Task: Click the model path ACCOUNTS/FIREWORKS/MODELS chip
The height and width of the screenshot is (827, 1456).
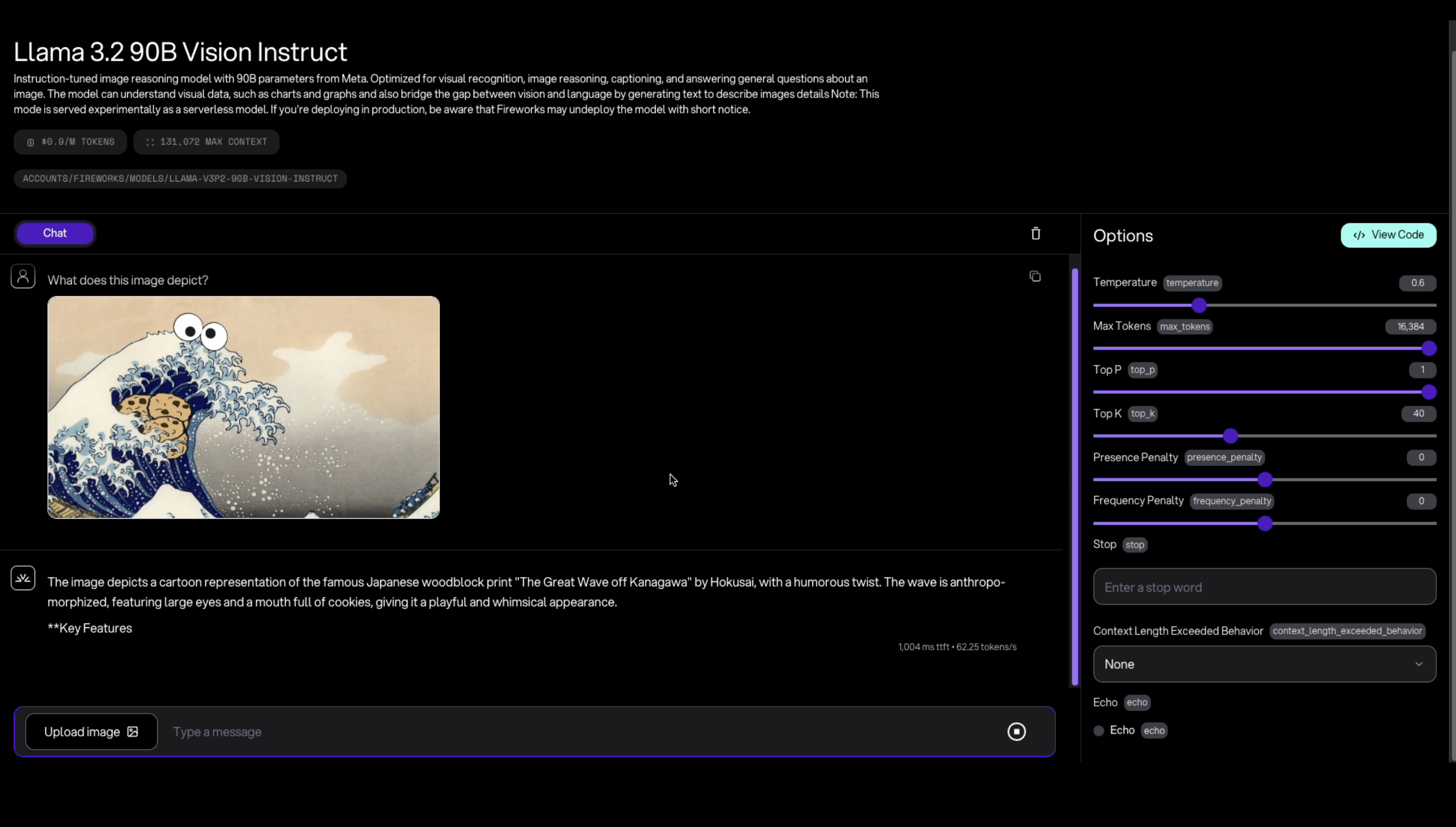Action: click(x=180, y=179)
